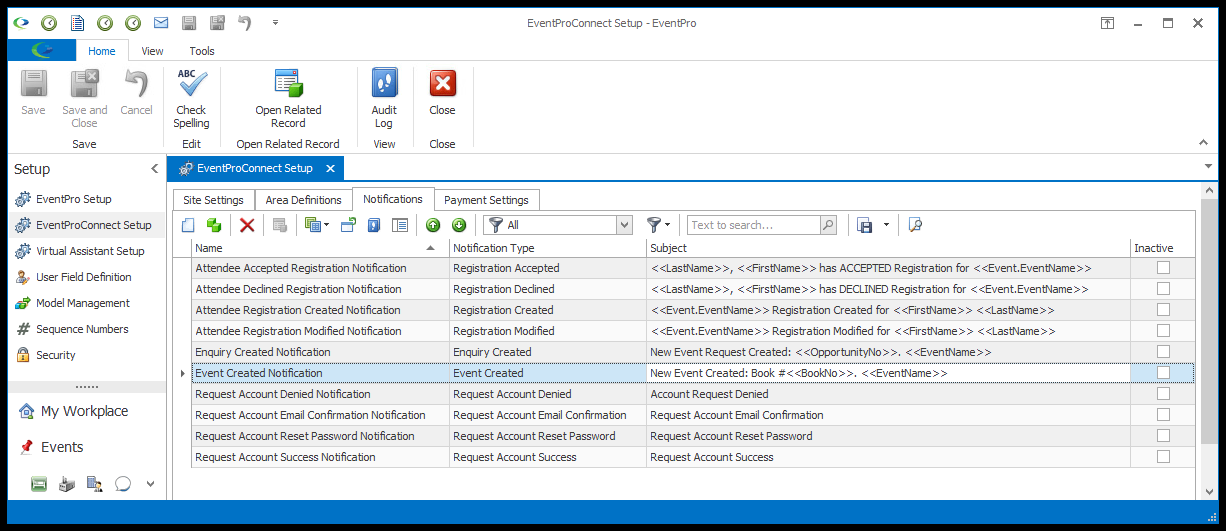This screenshot has width=1226, height=531.
Task: Toggle Inactive for Request Account Email Confirmation Notification
Action: coord(1163,415)
